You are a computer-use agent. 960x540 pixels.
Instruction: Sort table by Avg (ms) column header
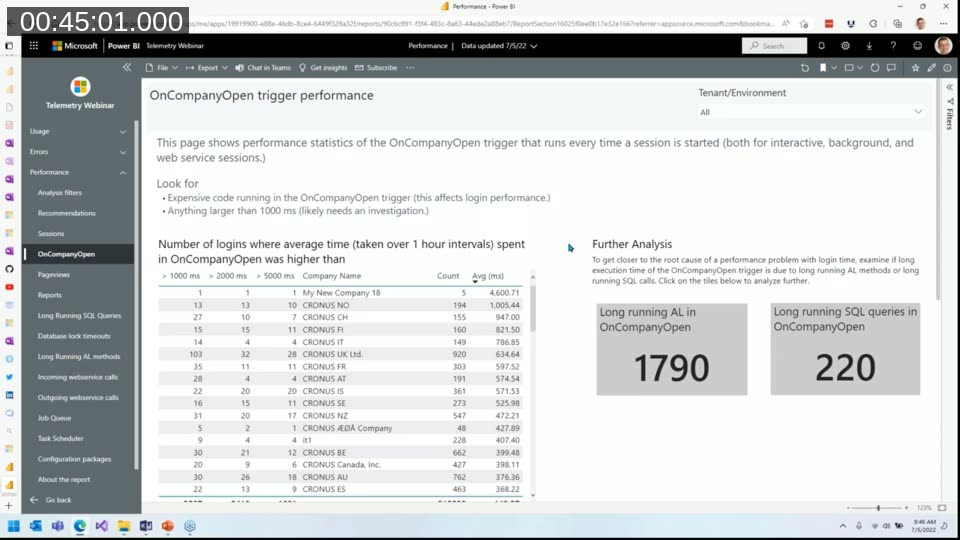(488, 276)
